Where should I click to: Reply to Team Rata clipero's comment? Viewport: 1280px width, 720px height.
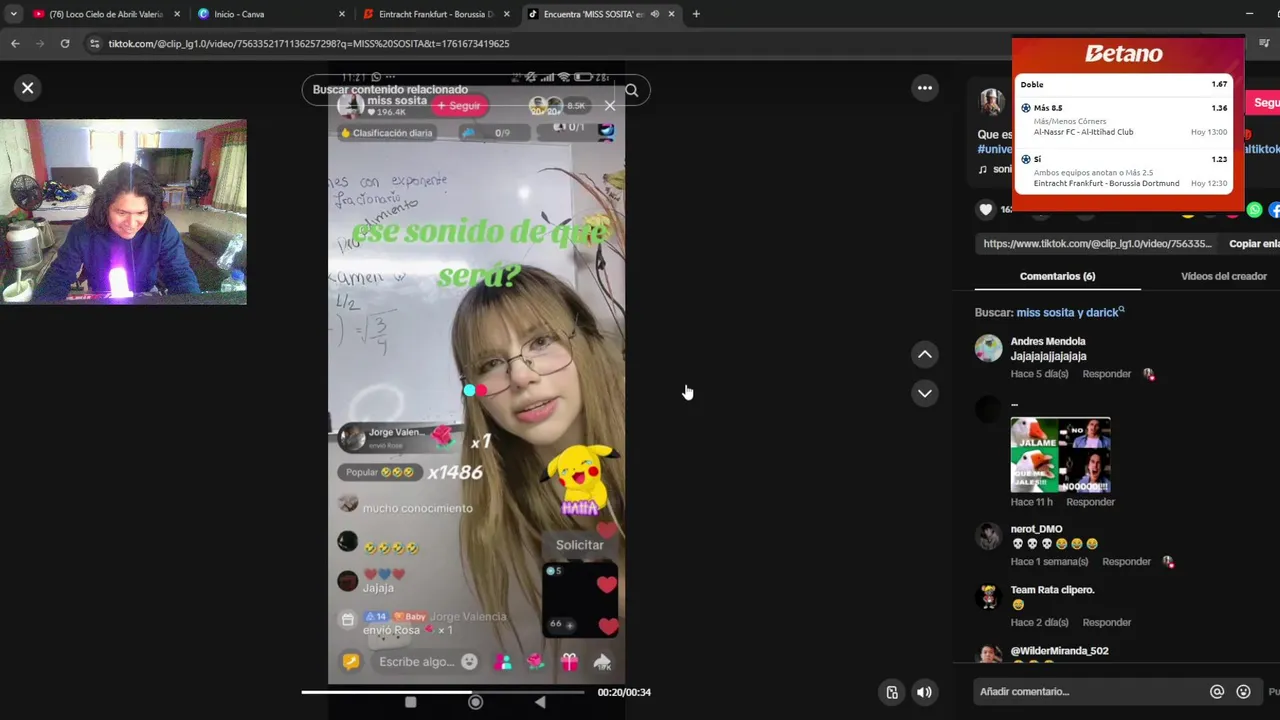1106,623
